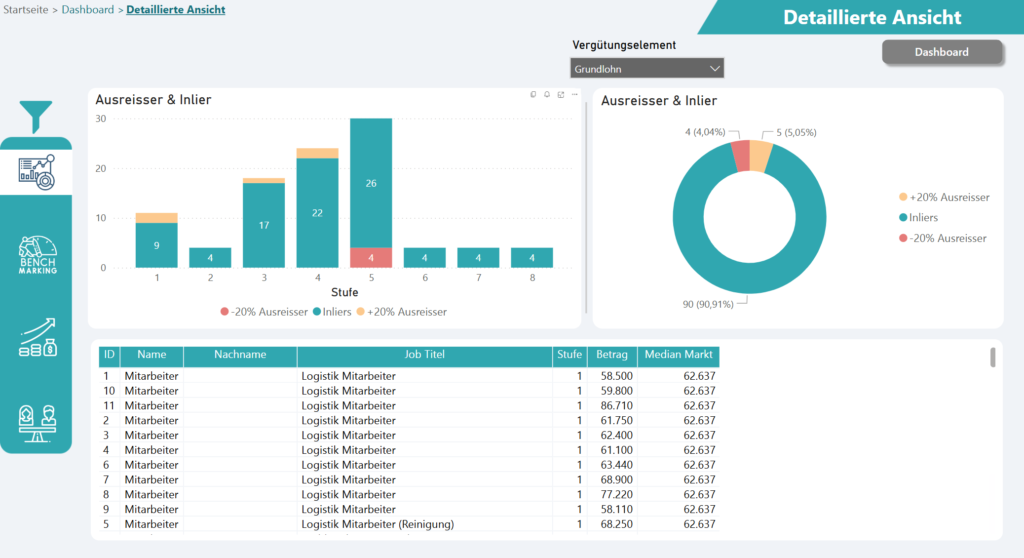Image resolution: width=1024 pixels, height=558 pixels.
Task: Sort table by the Betrag column header
Action: [x=612, y=354]
